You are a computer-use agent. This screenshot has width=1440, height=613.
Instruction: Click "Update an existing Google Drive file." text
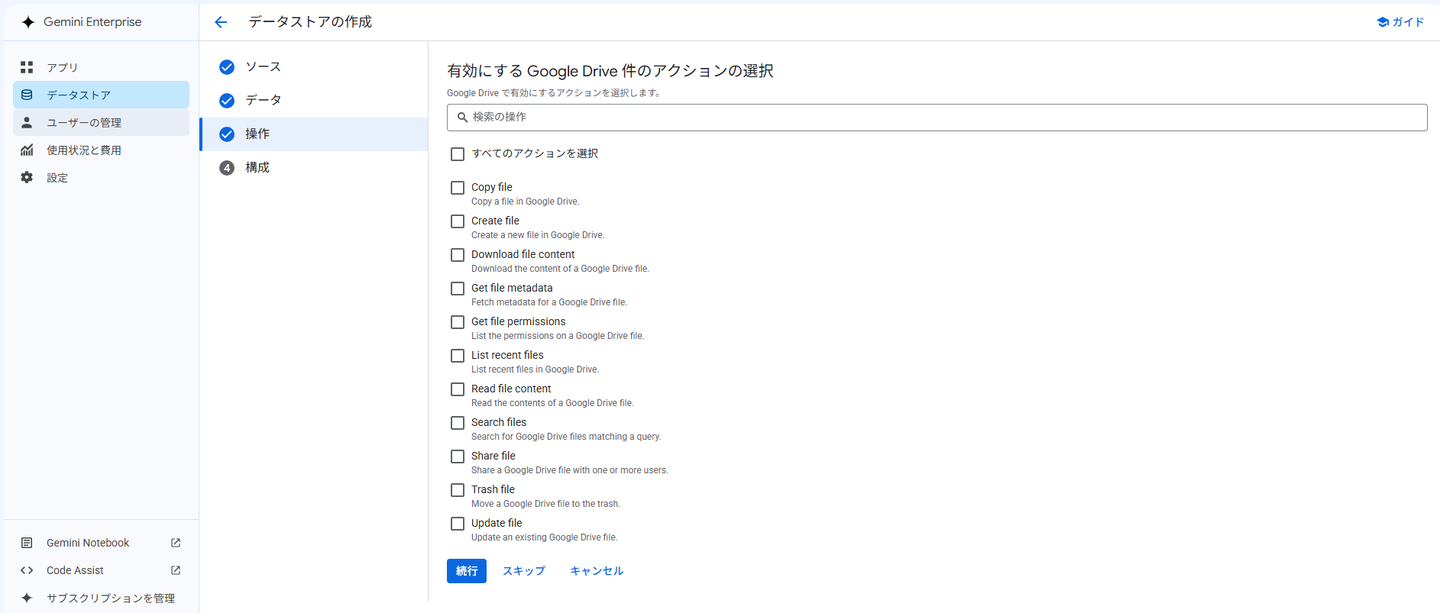tap(544, 538)
